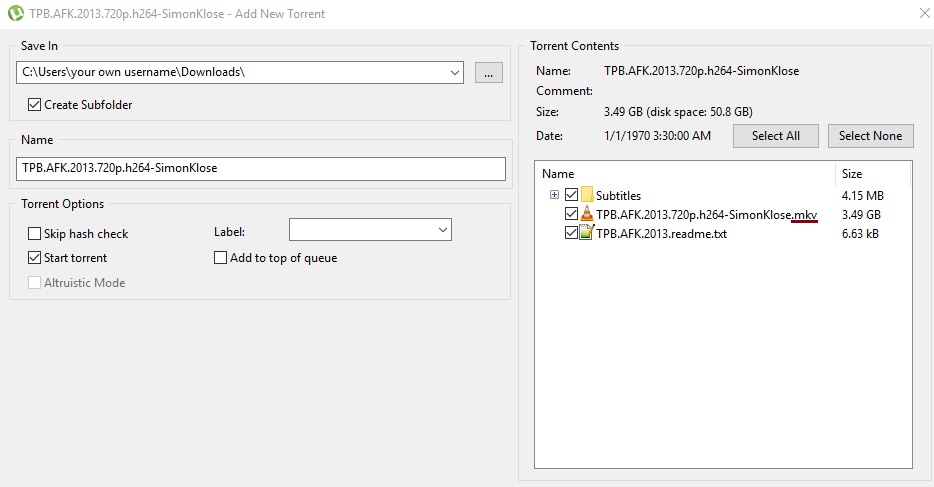This screenshot has width=934, height=487.
Task: Click the torrent name in Torrent Contents
Action: [701, 71]
